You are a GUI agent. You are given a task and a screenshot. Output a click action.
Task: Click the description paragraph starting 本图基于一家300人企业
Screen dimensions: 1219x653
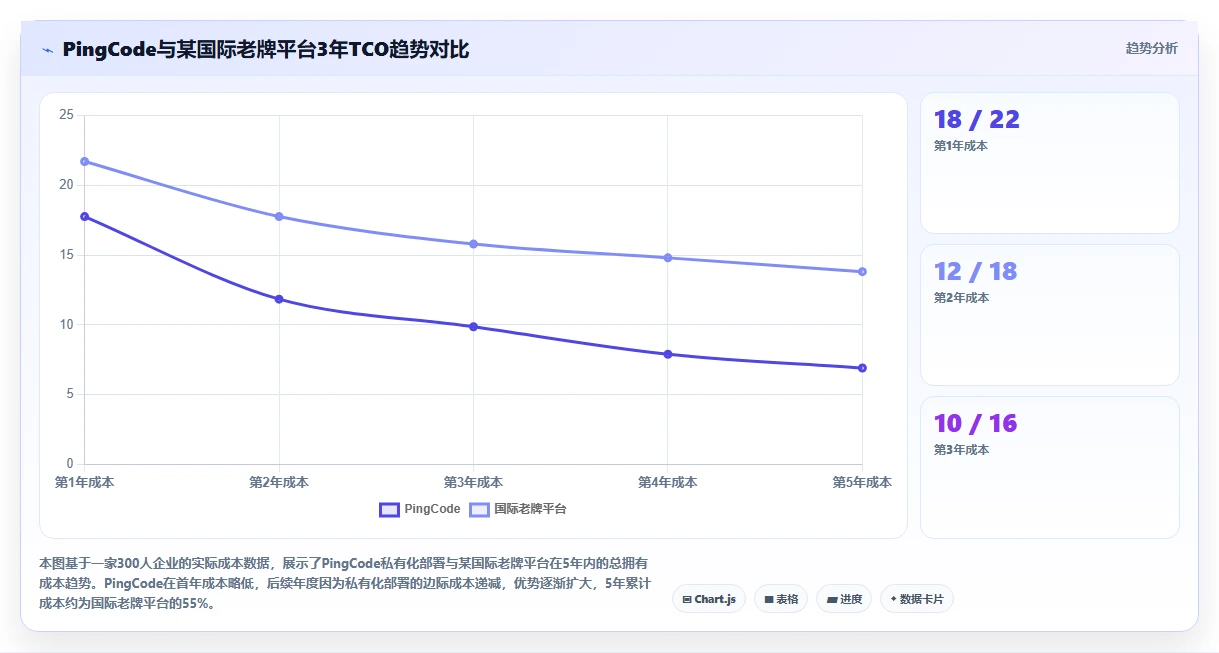345,584
